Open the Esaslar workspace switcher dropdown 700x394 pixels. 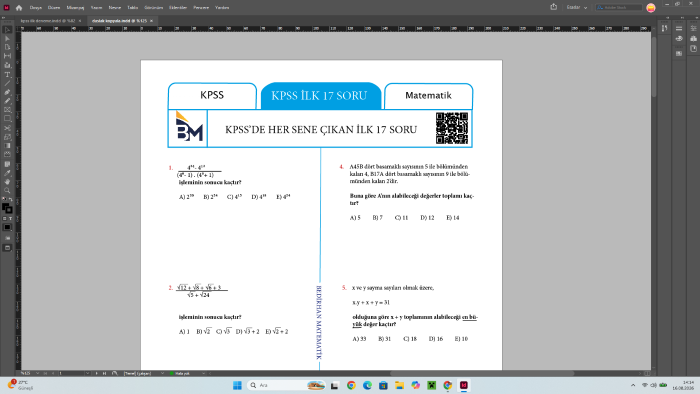tap(577, 8)
